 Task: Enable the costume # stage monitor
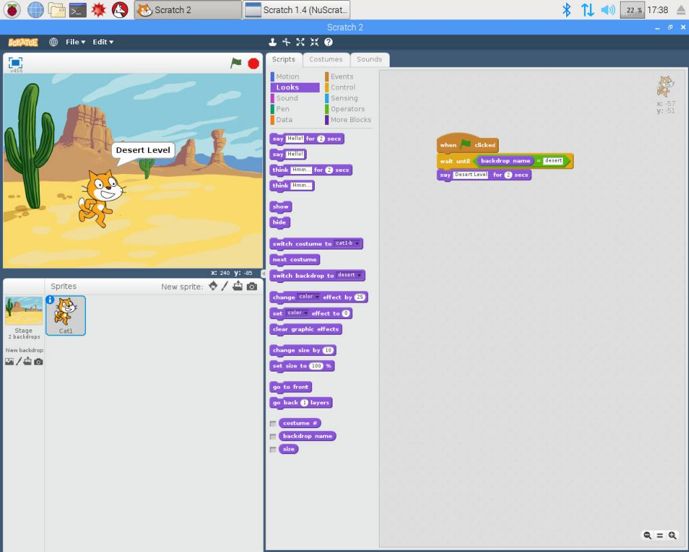[273, 423]
